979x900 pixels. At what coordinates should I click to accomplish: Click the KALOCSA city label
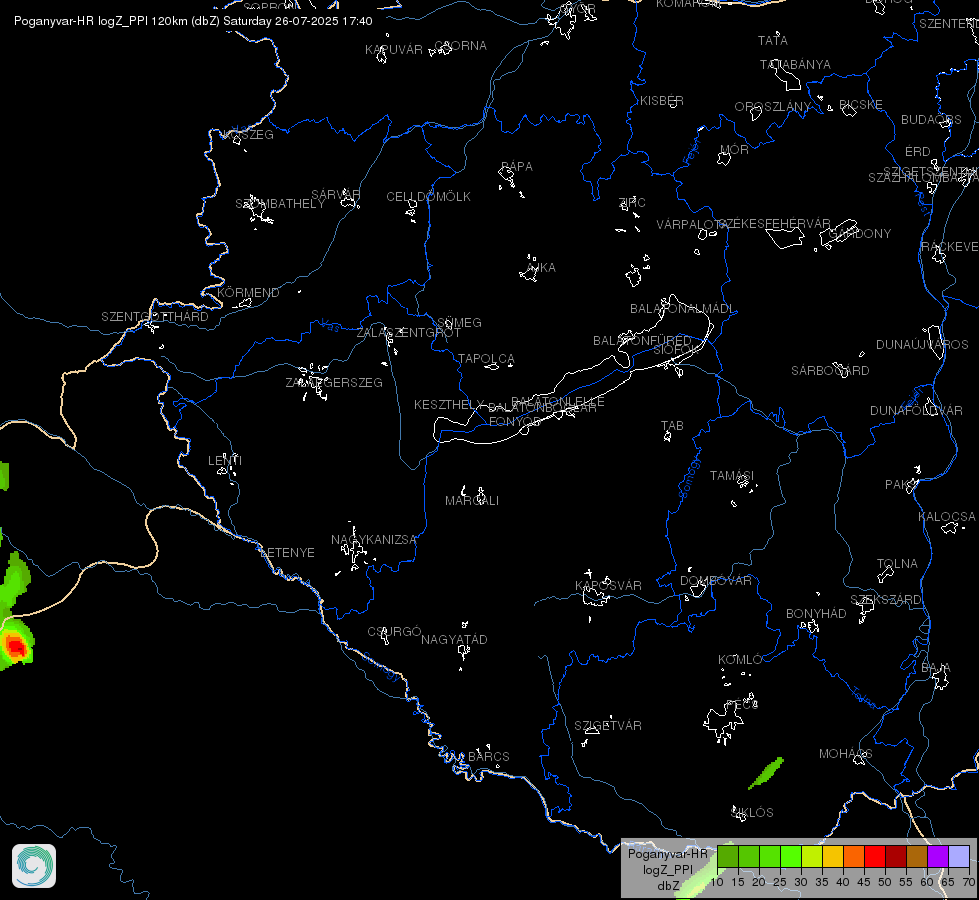(x=947, y=517)
